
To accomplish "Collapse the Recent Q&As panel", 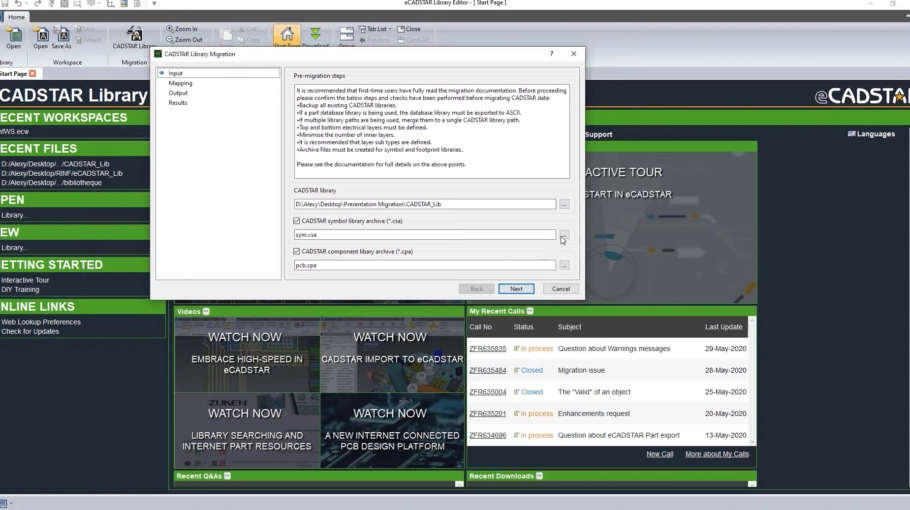I will pyautogui.click(x=228, y=476).
